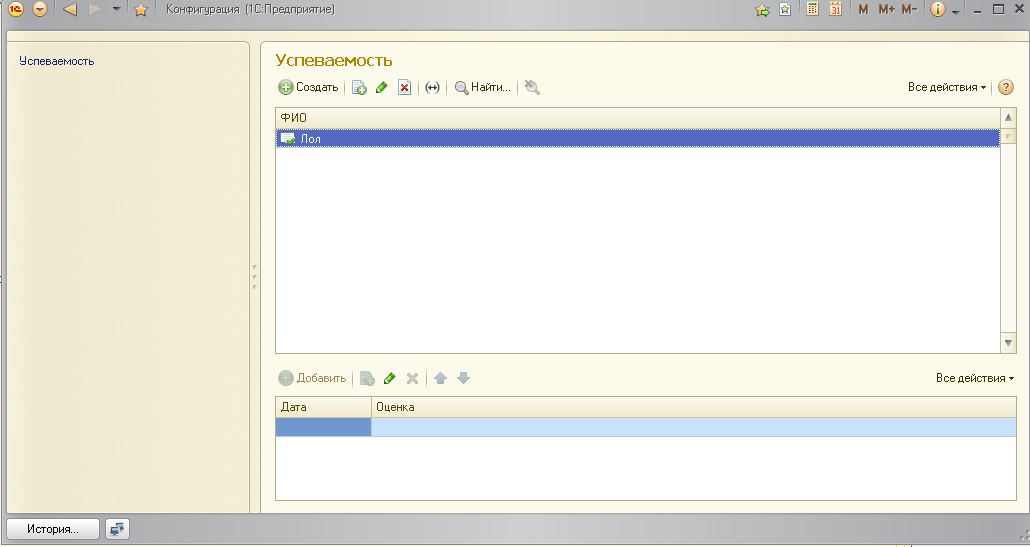Open the information icon
This screenshot has height=547, width=1030.
[x=937, y=9]
